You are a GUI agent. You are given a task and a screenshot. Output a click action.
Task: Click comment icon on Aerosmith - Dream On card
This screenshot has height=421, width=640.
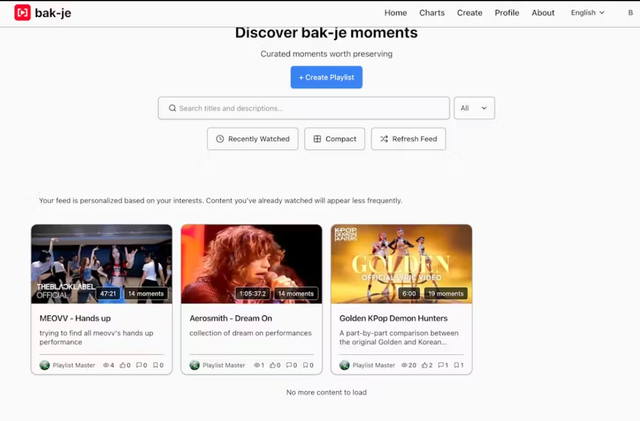click(289, 365)
